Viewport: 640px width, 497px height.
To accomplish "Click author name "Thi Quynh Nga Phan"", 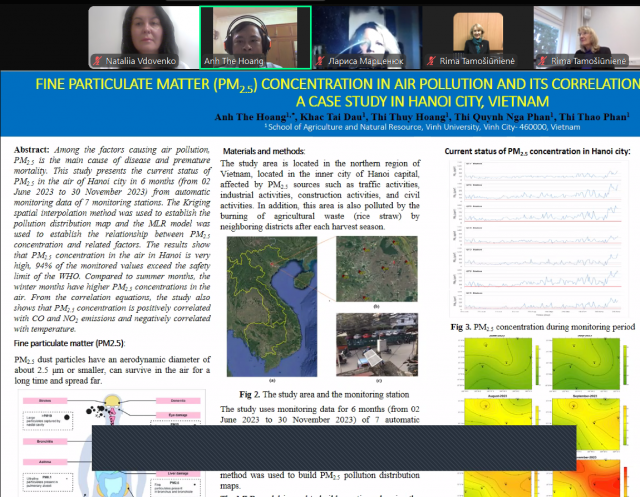I will point(503,117).
